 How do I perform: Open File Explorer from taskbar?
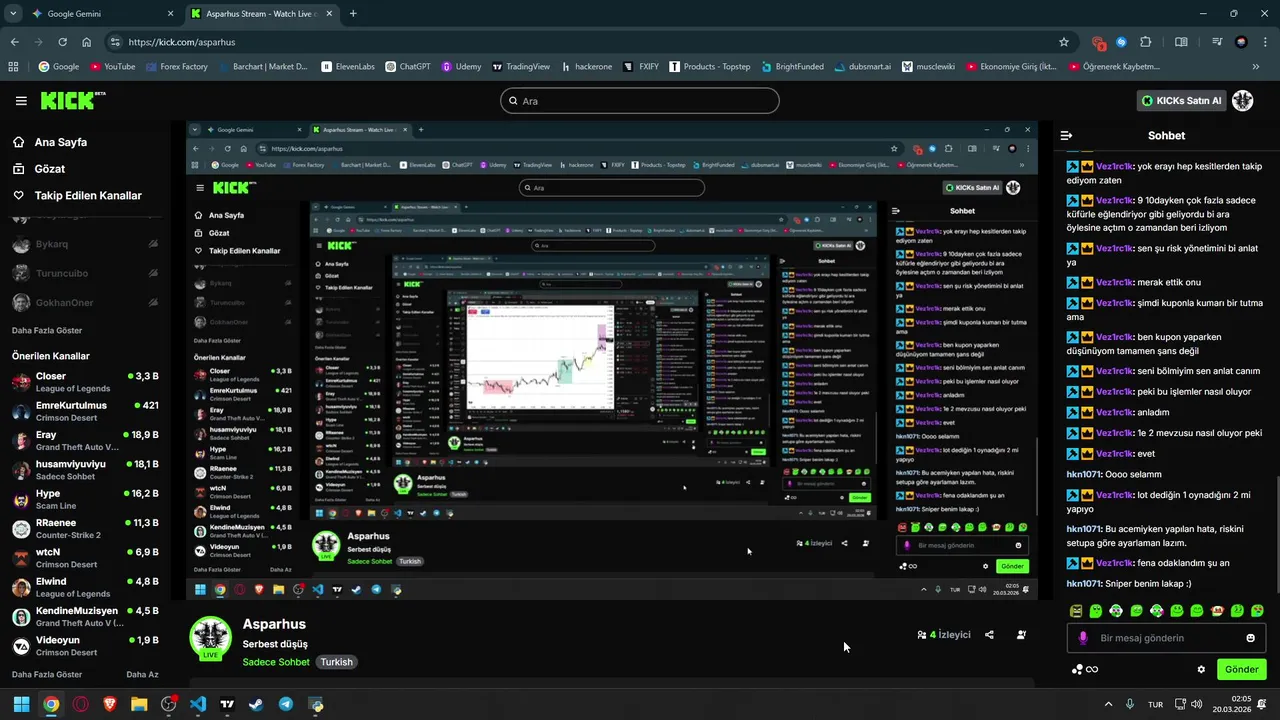click(139, 704)
